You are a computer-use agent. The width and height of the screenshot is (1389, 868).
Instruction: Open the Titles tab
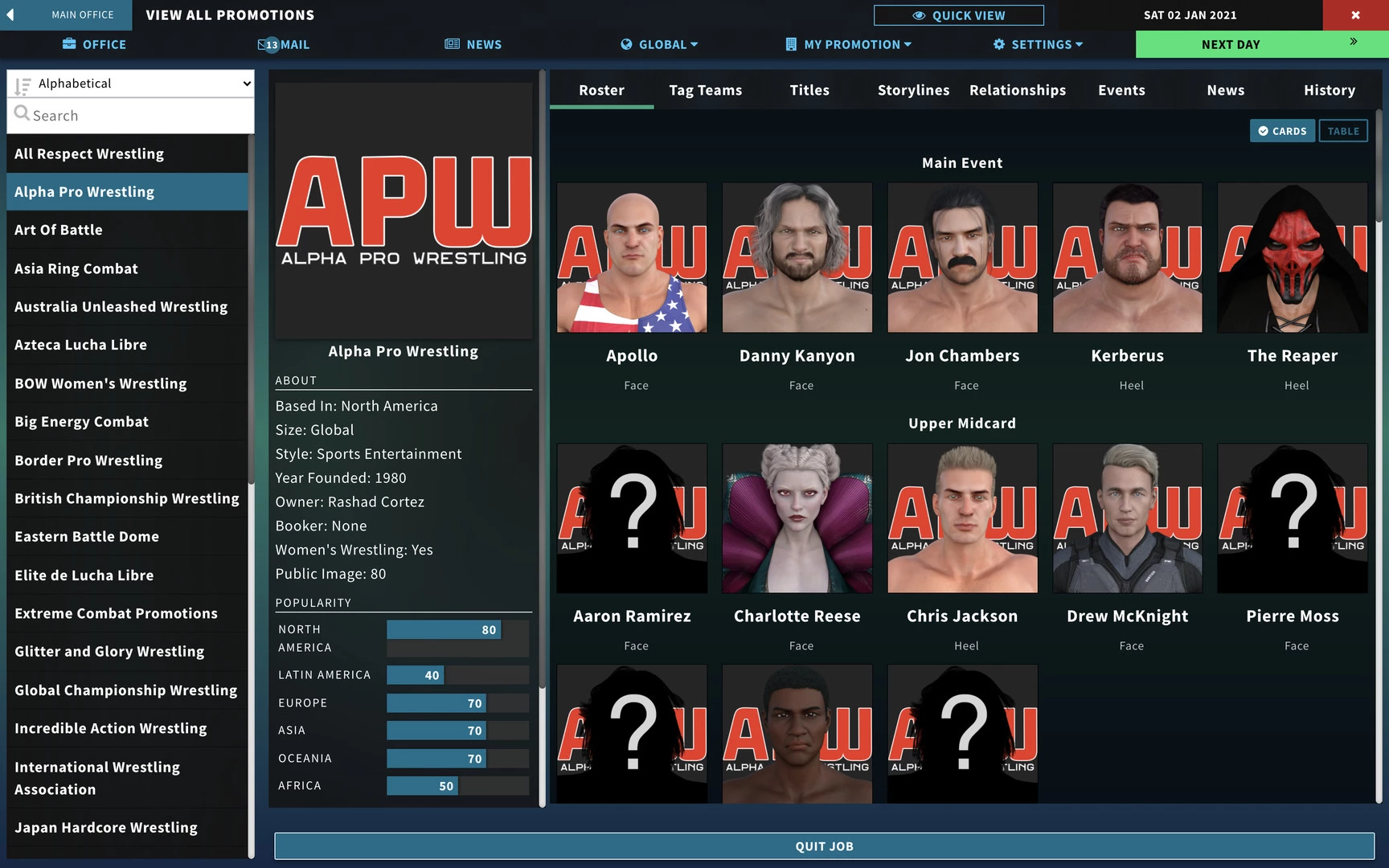(809, 90)
